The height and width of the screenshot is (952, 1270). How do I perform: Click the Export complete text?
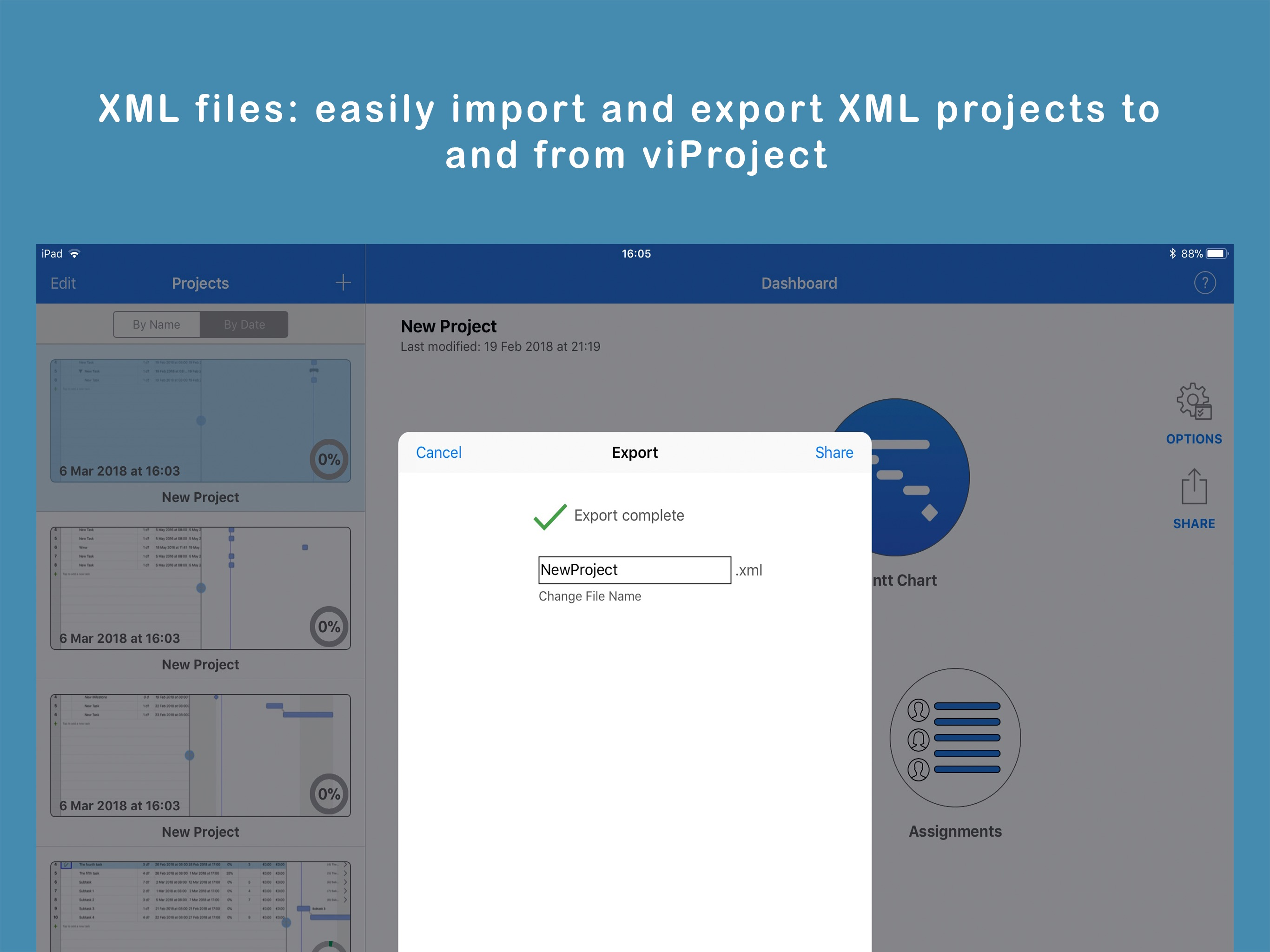tap(628, 515)
